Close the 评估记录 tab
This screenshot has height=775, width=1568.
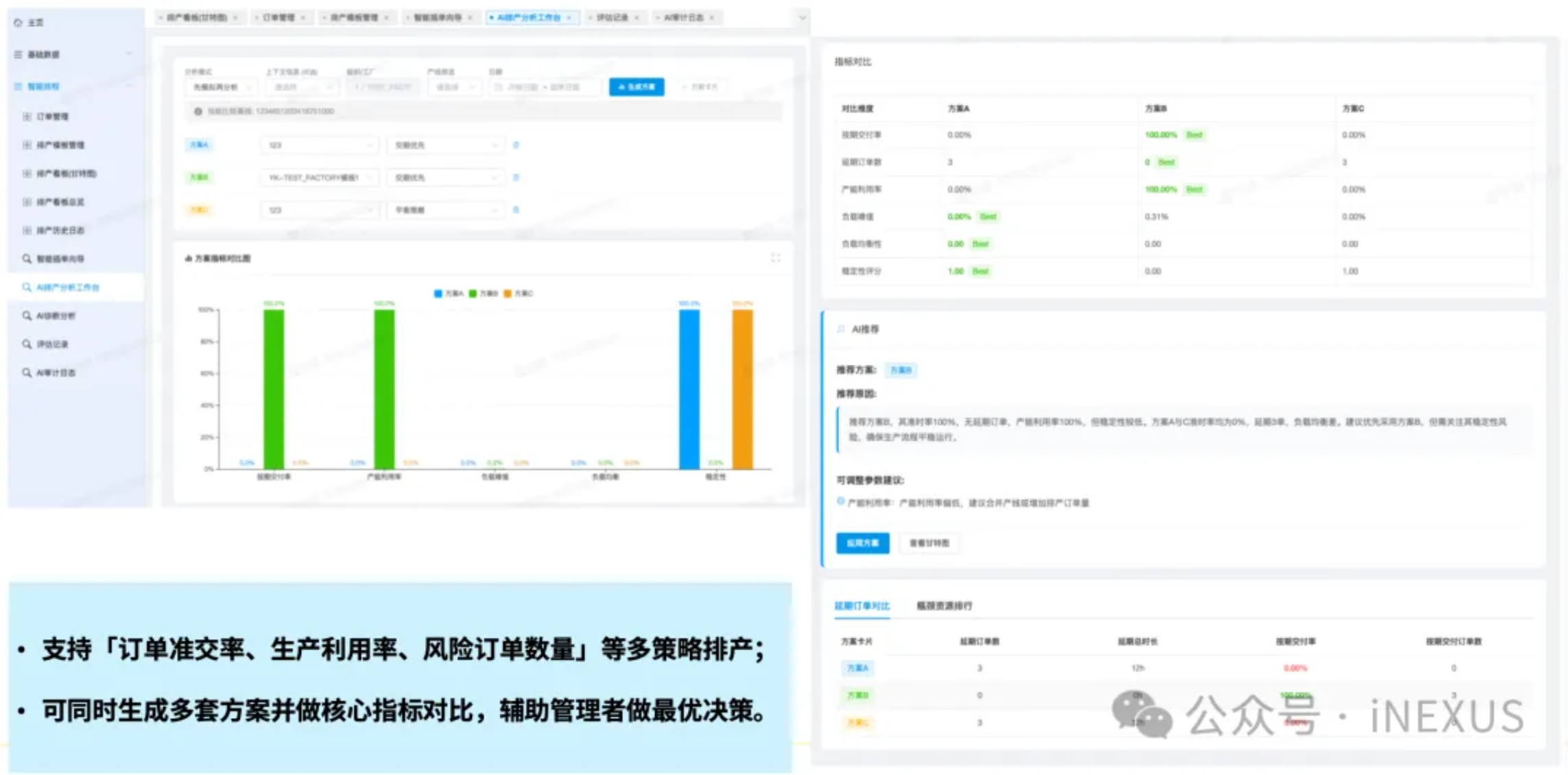(x=637, y=17)
